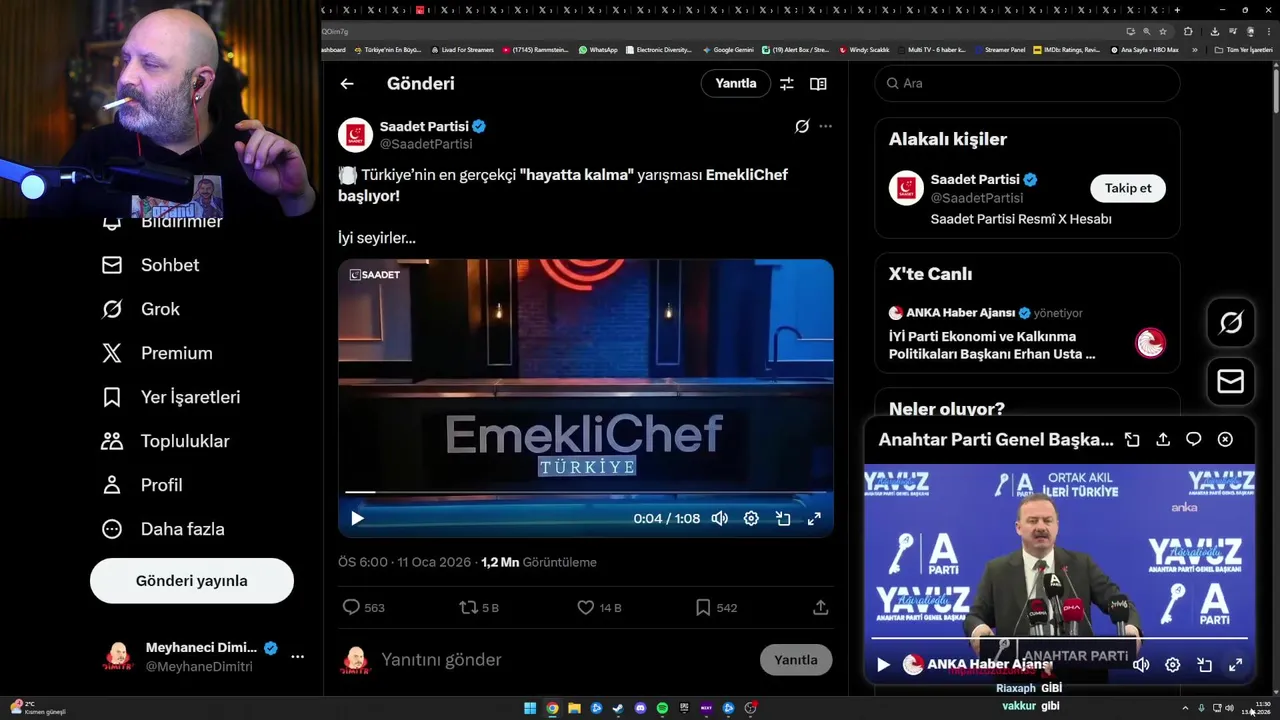Open ANKA Haber Ajansı live broadcast card
Viewport: 1280px width, 720px height.
click(x=1027, y=334)
